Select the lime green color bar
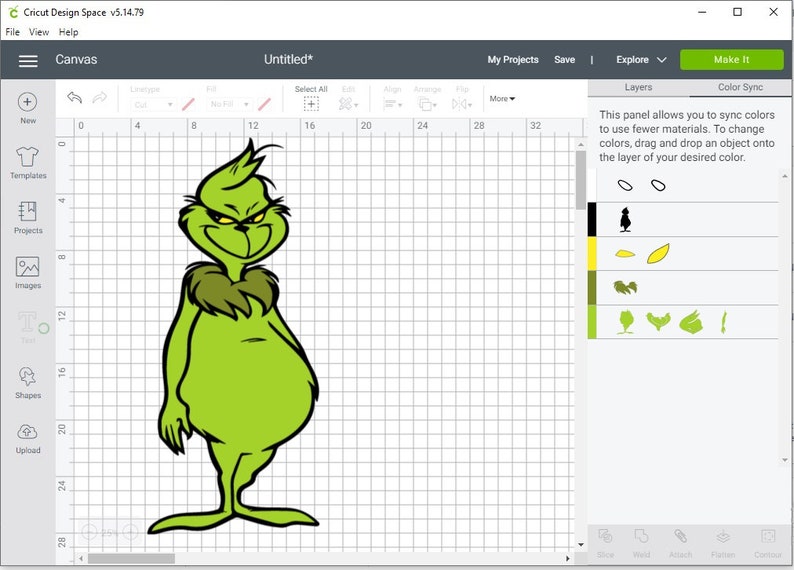The height and width of the screenshot is (570, 794). pos(591,322)
